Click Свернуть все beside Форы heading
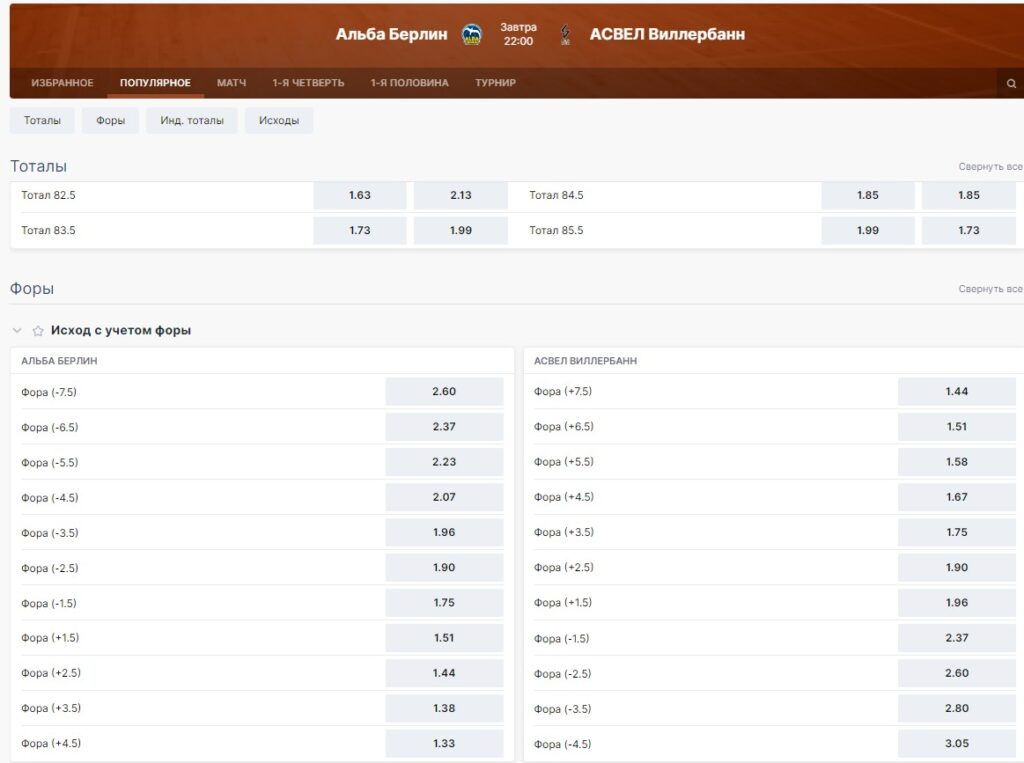This screenshot has height=763, width=1024. coord(990,289)
